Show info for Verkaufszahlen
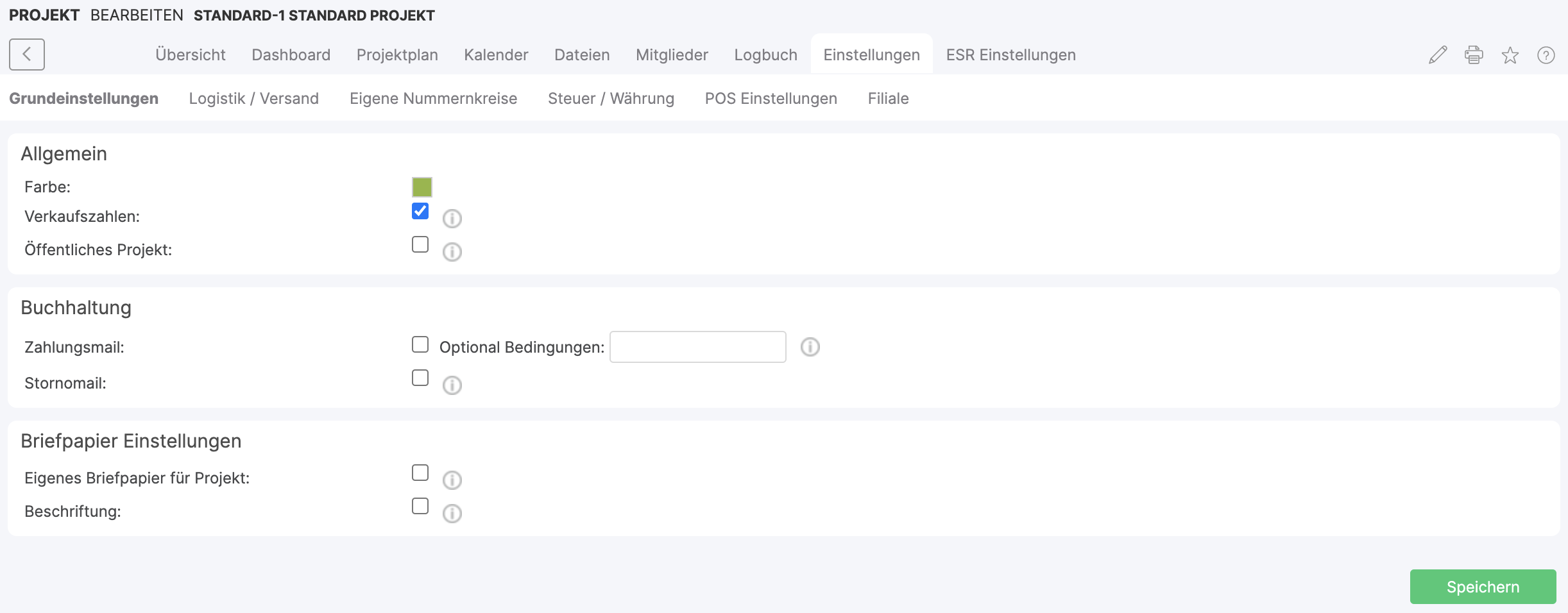Screen dimensions: 1568x613 pos(452,219)
